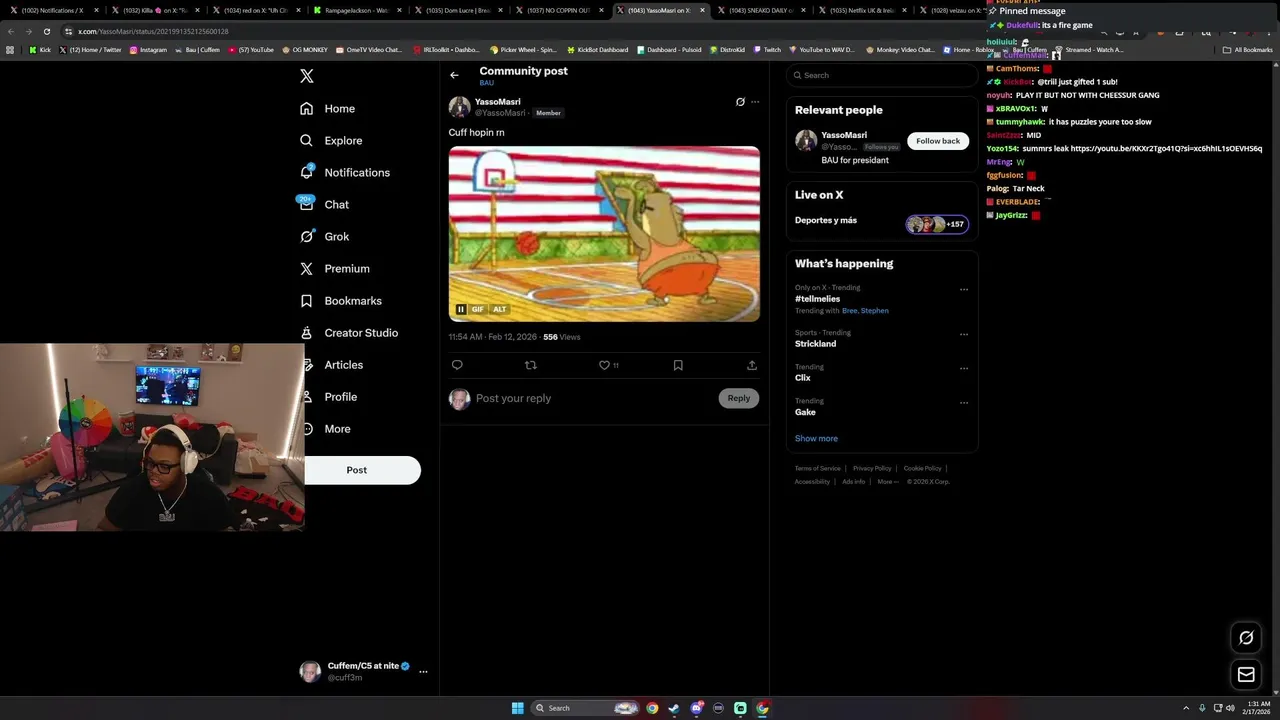Image resolution: width=1280 pixels, height=720 pixels.
Task: Open the Grok floating button
Action: 1246,638
